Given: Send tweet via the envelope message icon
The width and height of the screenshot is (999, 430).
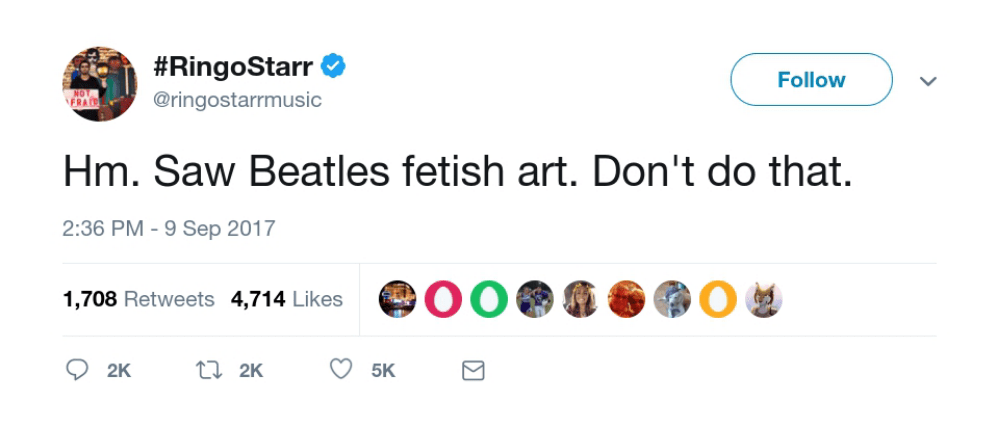Looking at the screenshot, I should (x=473, y=371).
